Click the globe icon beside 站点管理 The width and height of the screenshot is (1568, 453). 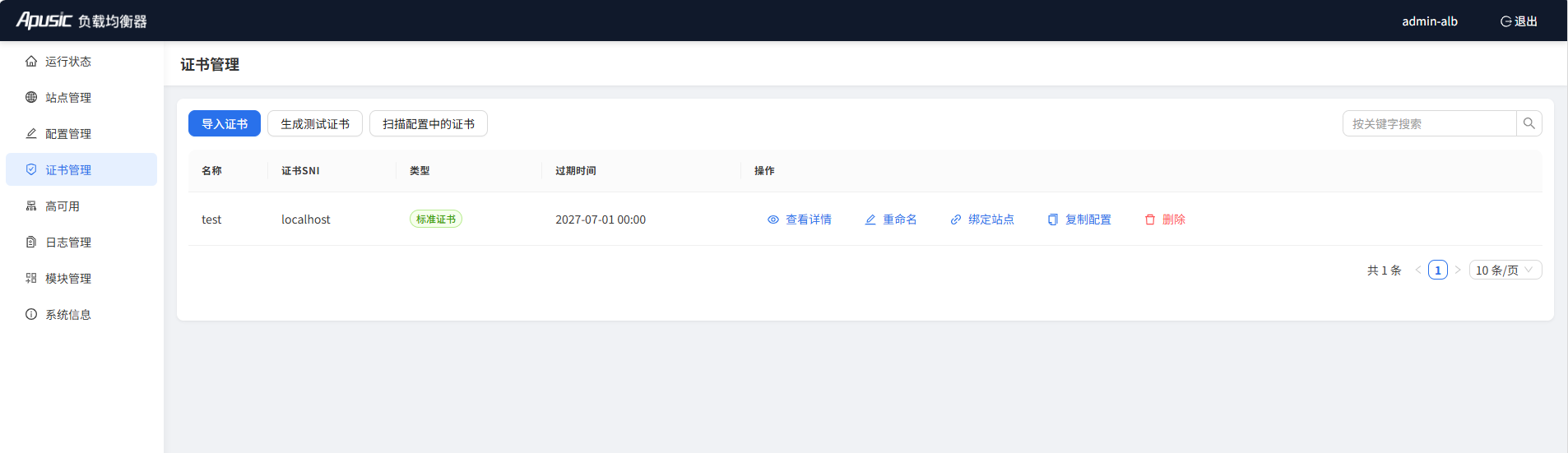coord(31,98)
